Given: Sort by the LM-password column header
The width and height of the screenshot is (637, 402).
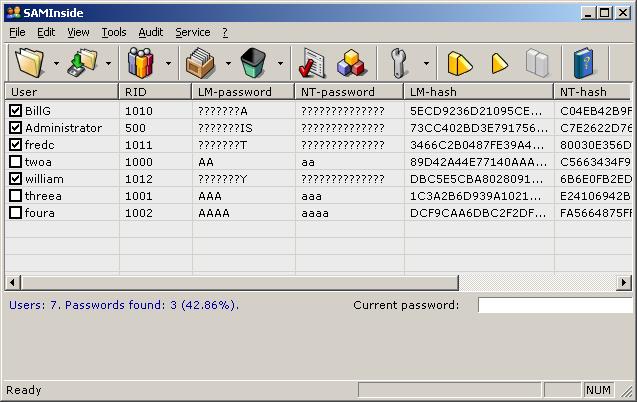Looking at the screenshot, I should point(243,92).
